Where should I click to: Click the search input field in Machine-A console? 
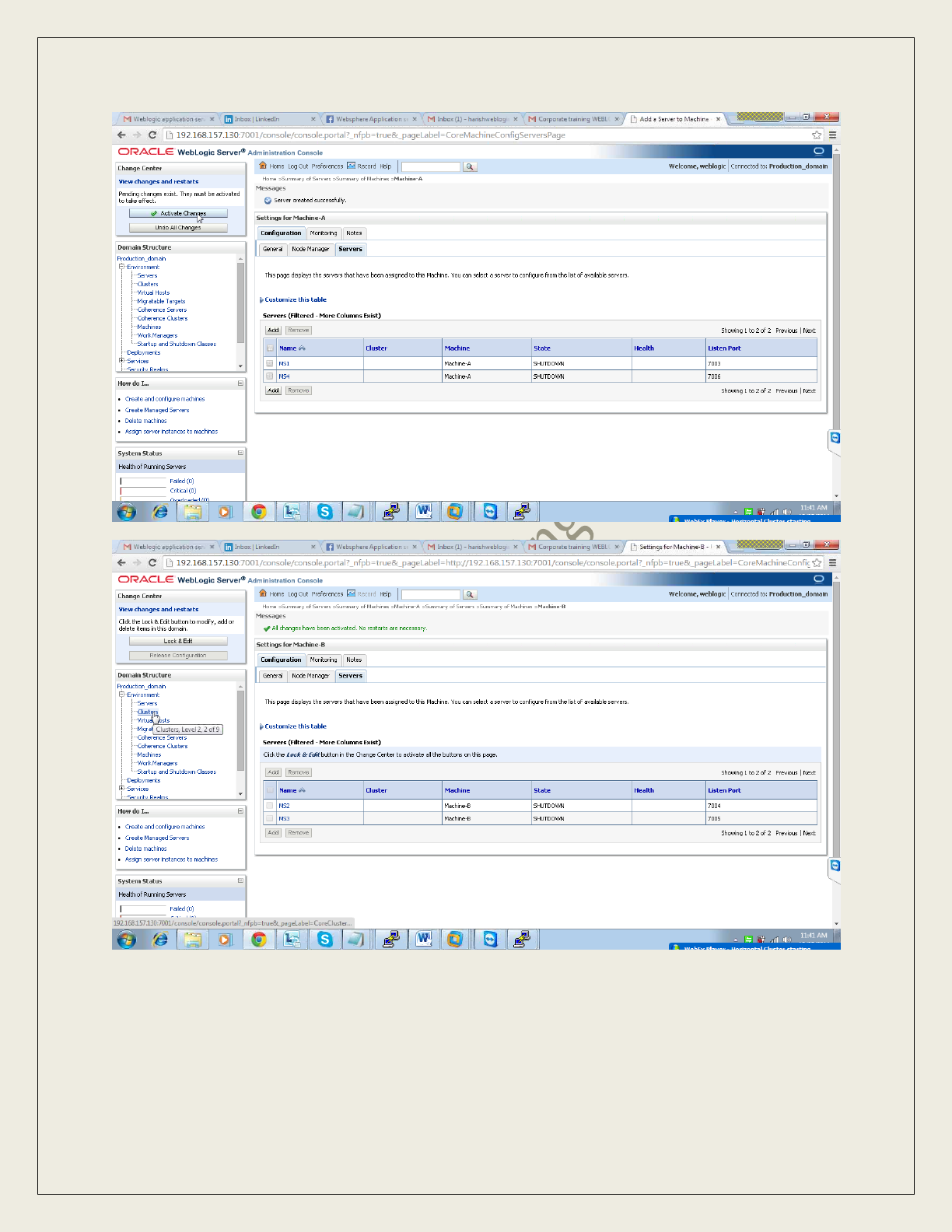pyautogui.click(x=431, y=166)
